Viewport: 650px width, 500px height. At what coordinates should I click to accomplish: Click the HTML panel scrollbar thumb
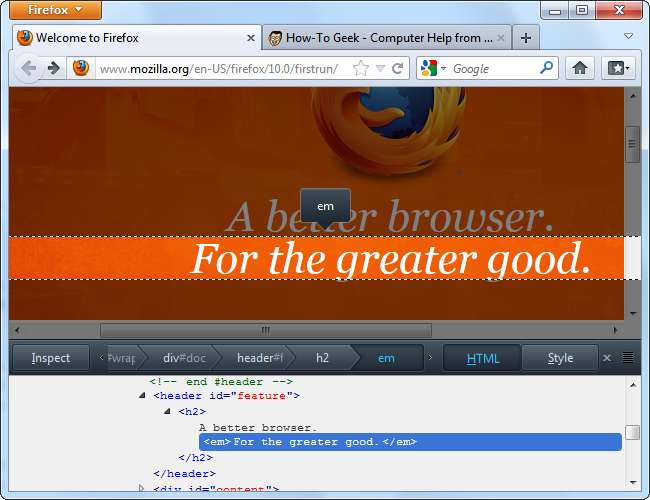pos(633,432)
